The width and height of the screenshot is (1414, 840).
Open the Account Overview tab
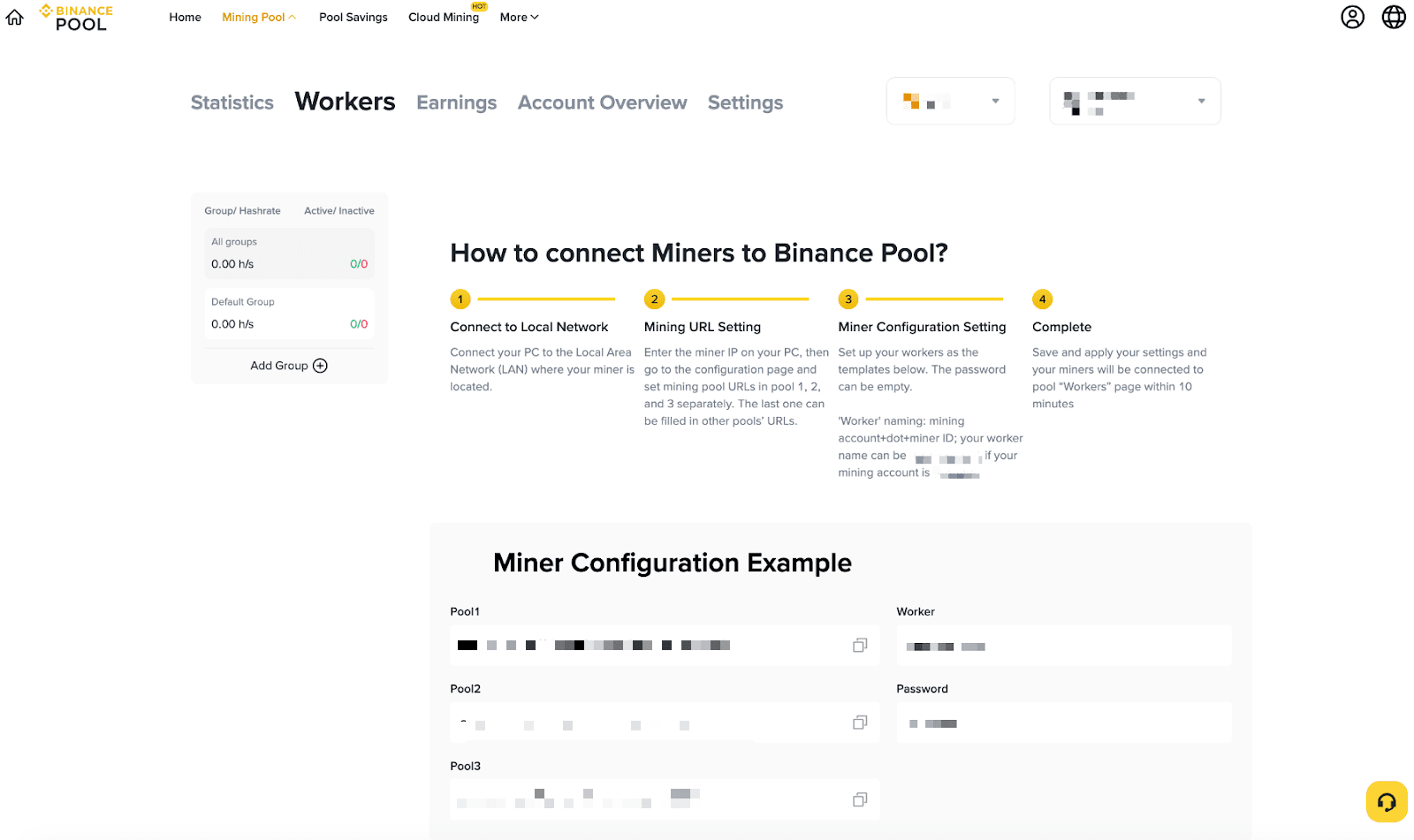(603, 102)
